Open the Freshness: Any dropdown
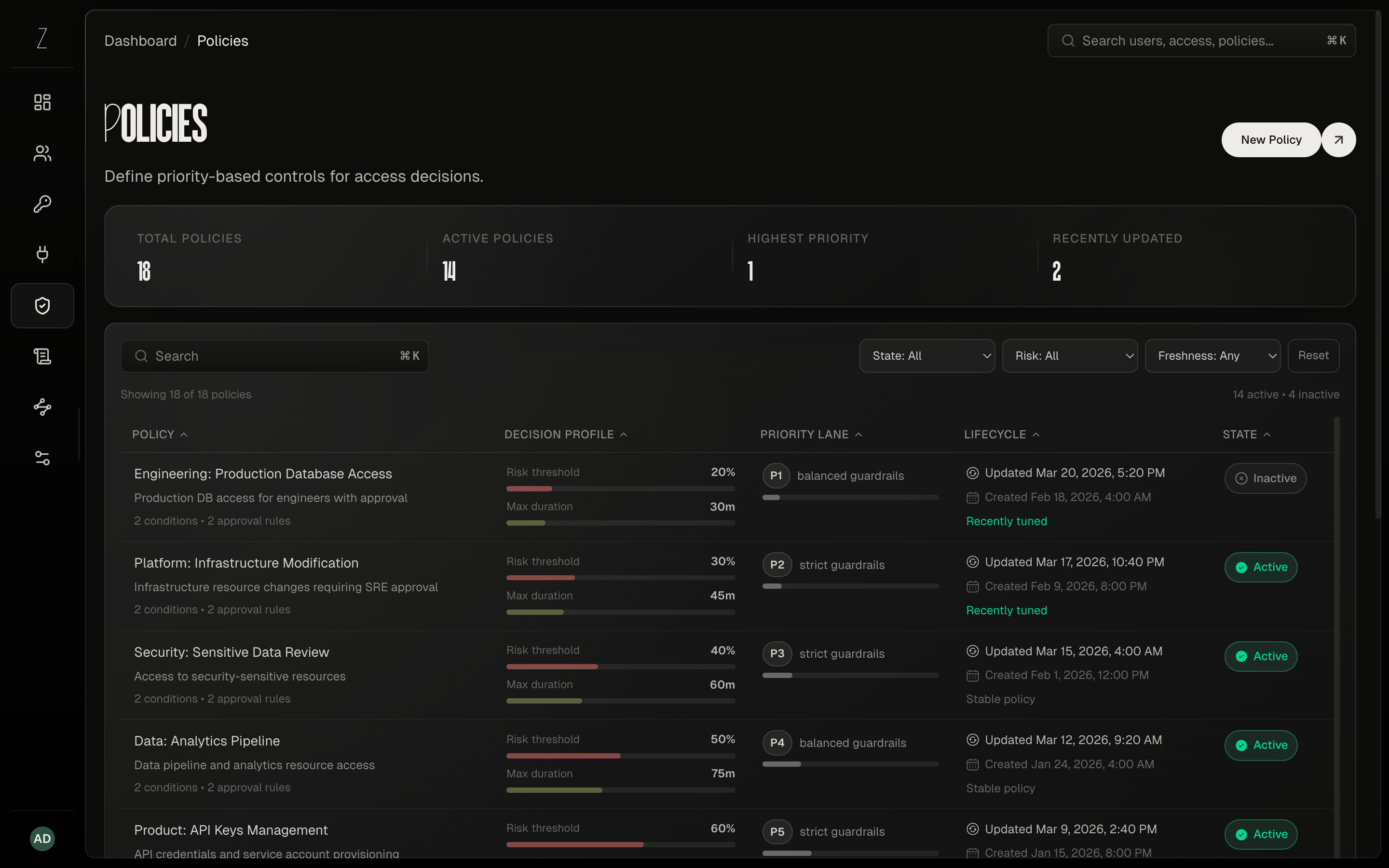The width and height of the screenshot is (1389, 868). [1213, 355]
